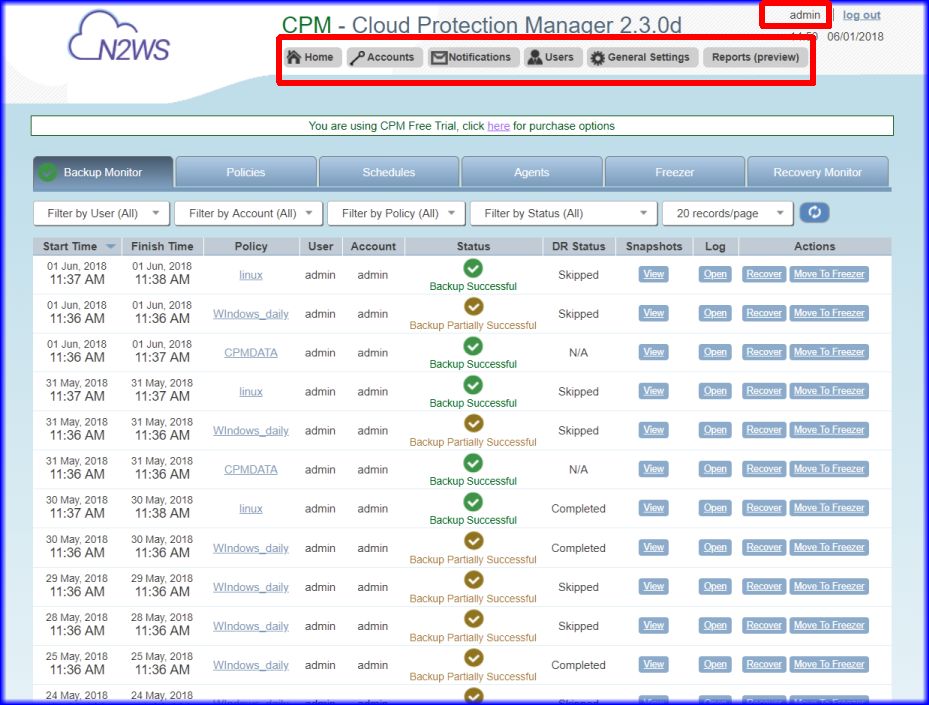Click 'here' link for purchase options
Screen dimensions: 929x705
498,126
